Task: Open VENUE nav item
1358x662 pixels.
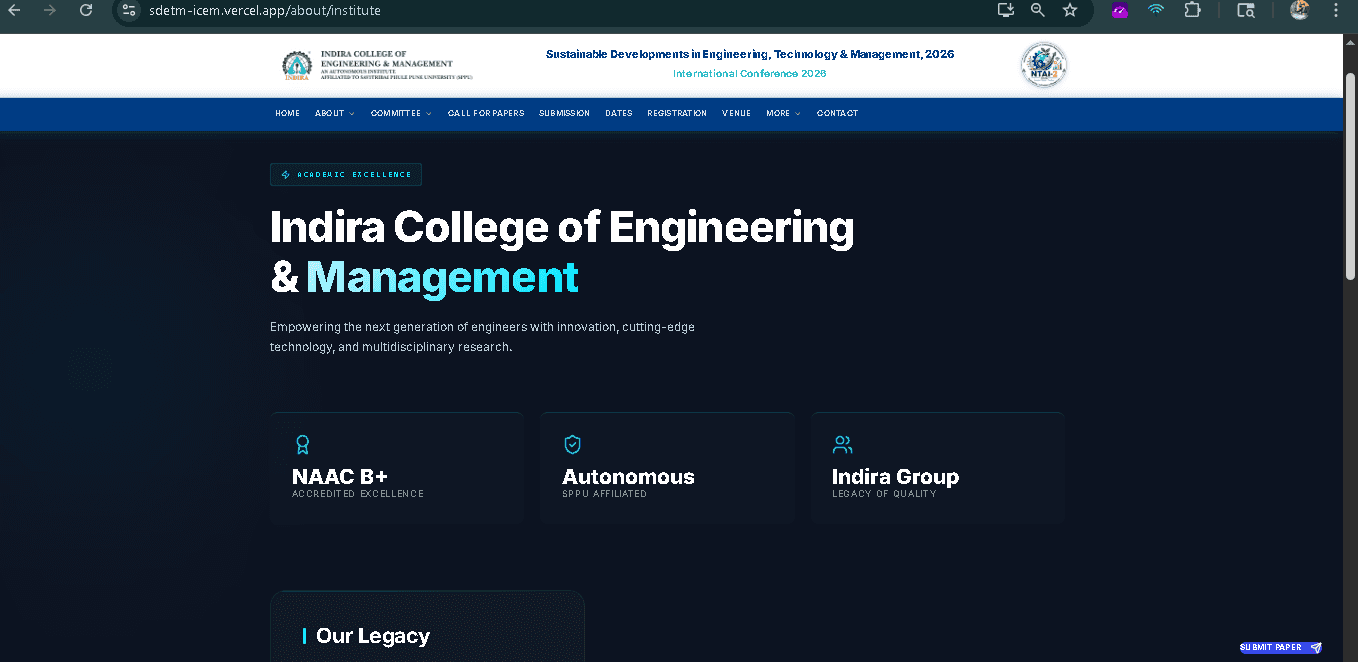Action: (x=736, y=114)
